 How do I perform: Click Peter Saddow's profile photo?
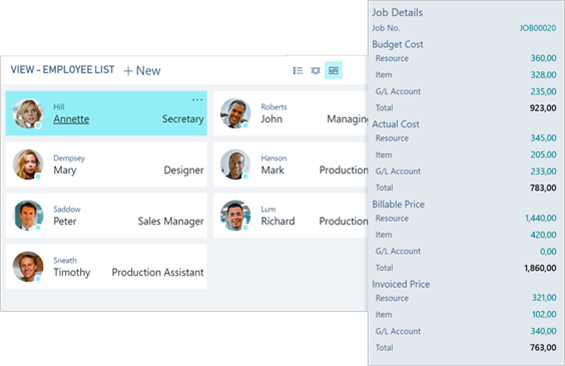27,215
